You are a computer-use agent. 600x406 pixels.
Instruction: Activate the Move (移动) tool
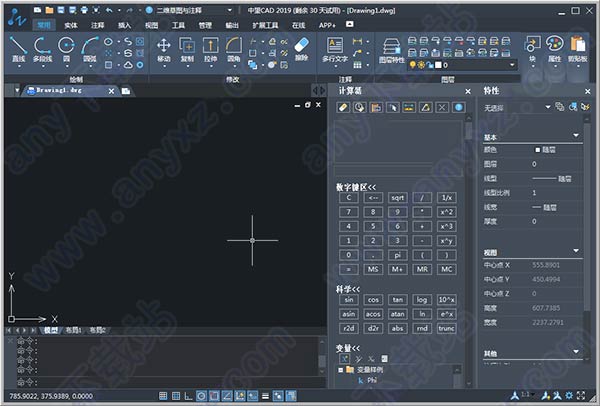(164, 50)
